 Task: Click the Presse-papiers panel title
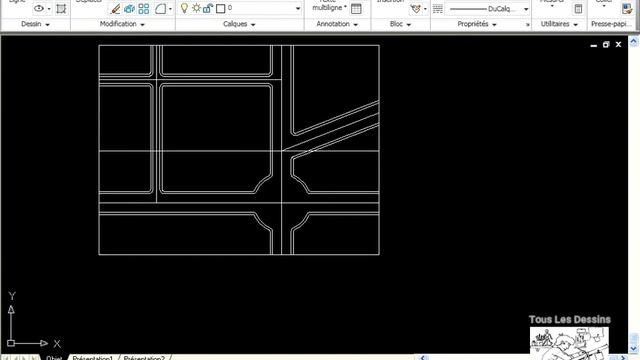[611, 24]
